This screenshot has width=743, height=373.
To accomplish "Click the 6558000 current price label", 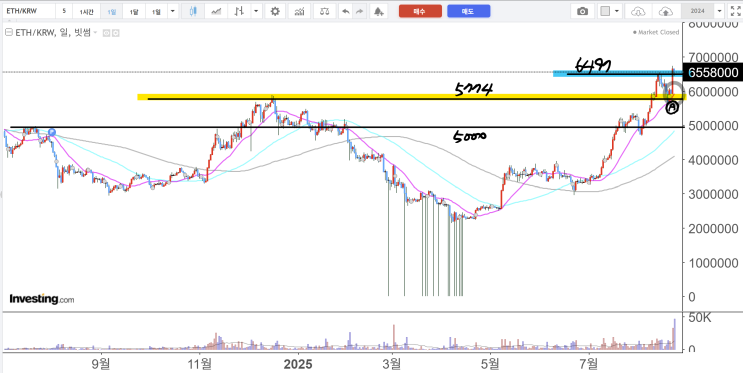I will click(x=712, y=73).
